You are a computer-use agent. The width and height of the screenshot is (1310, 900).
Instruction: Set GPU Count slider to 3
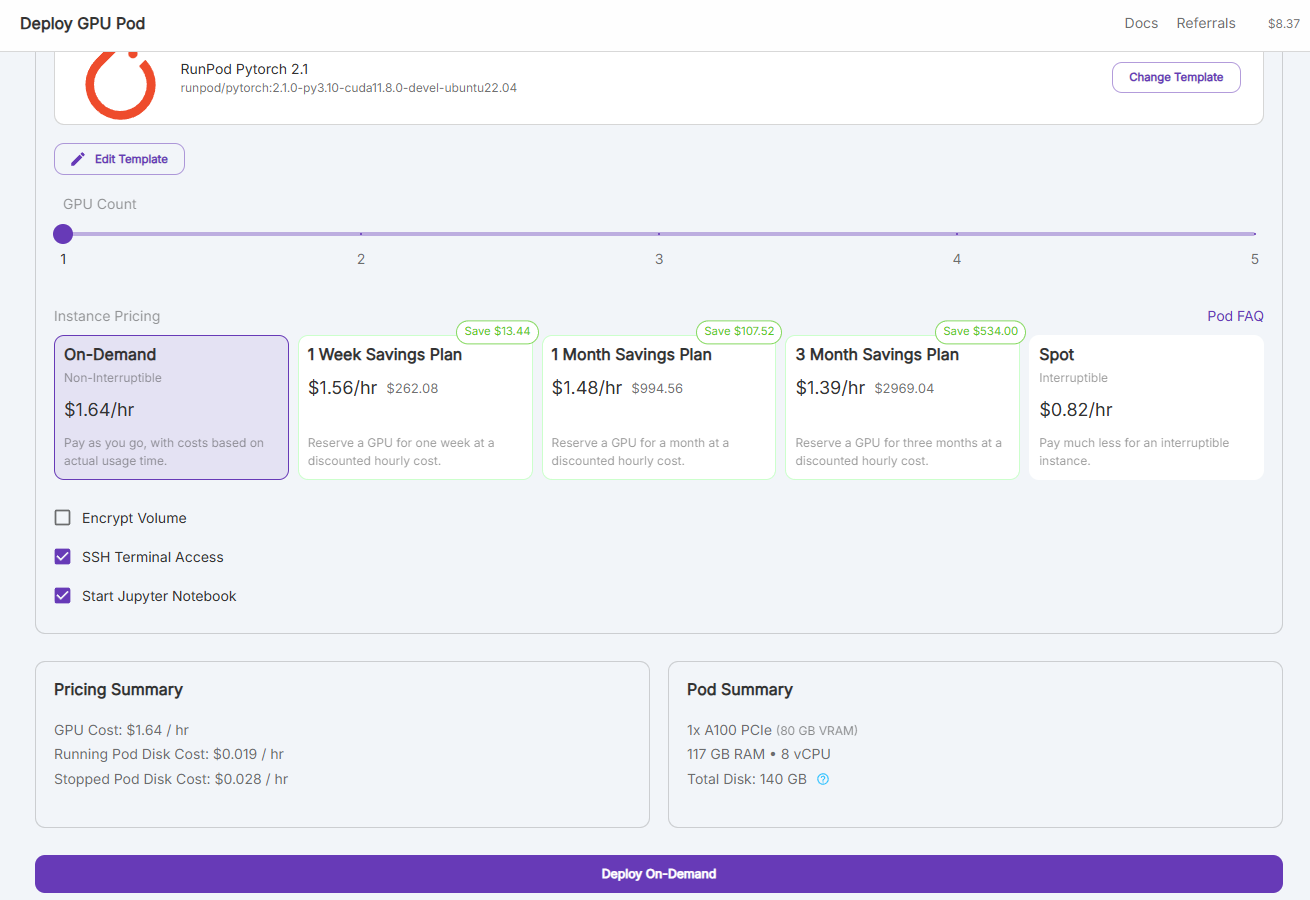pyautogui.click(x=659, y=234)
